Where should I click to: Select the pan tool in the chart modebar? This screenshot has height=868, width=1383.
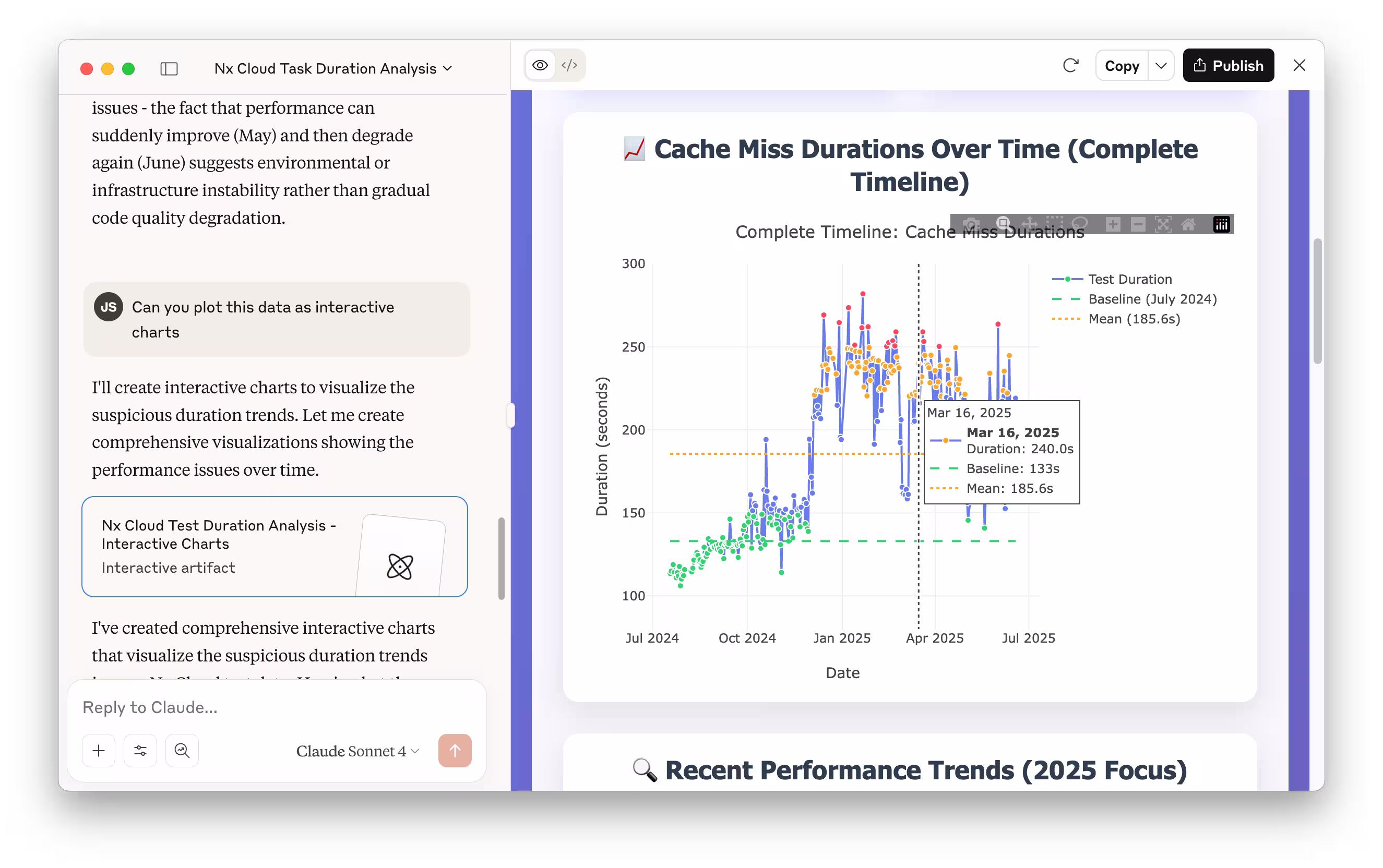pyautogui.click(x=1029, y=224)
